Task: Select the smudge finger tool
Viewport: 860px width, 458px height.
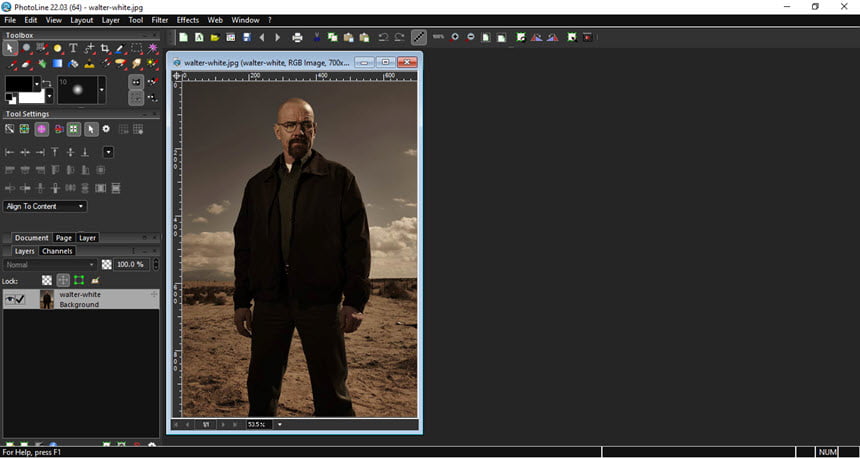Action: click(x=136, y=64)
